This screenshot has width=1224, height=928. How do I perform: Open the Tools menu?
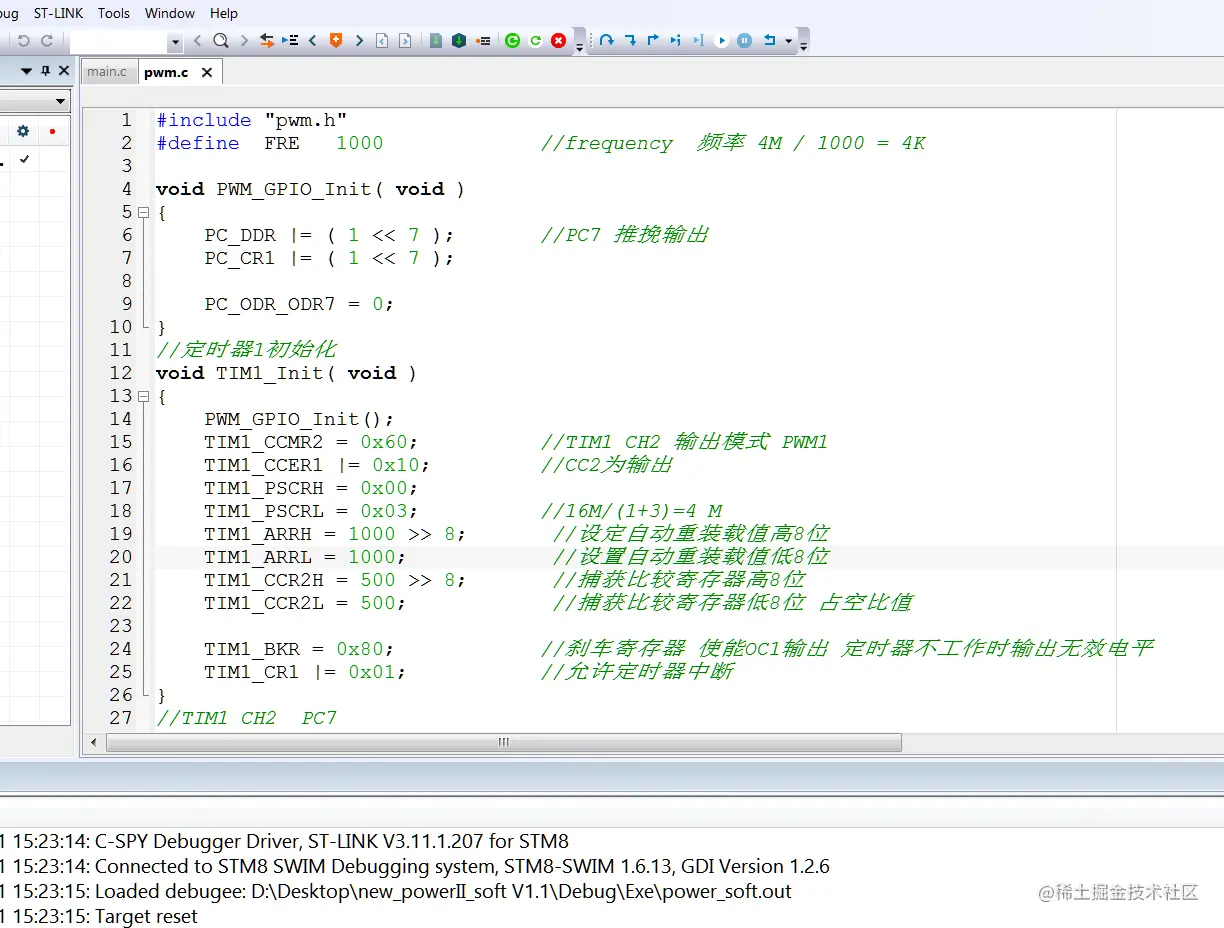pos(114,13)
